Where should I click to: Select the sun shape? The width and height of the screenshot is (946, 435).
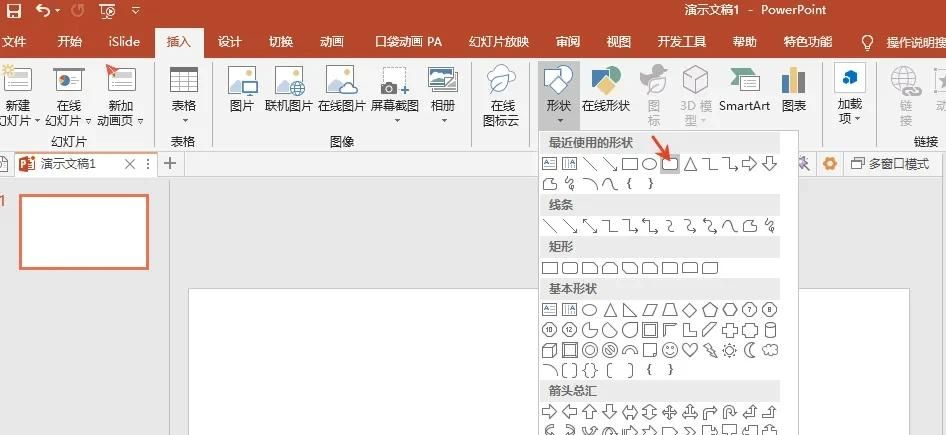tap(729, 350)
